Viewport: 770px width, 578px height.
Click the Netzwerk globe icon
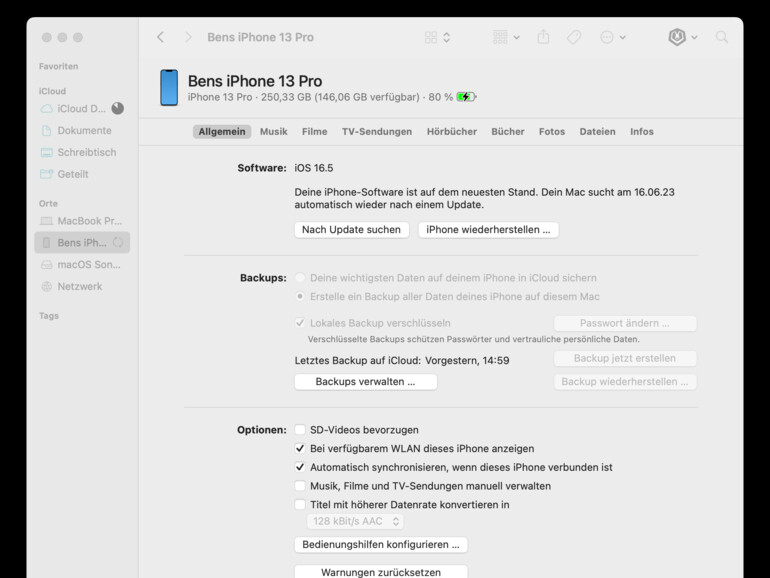46,286
